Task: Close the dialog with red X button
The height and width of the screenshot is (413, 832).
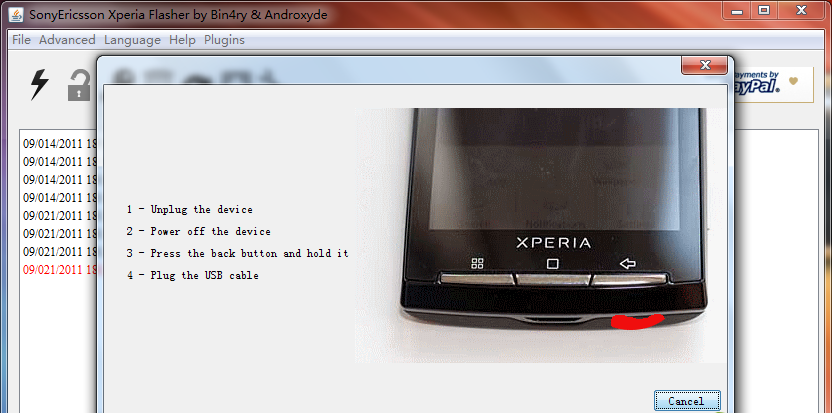Action: pos(704,65)
